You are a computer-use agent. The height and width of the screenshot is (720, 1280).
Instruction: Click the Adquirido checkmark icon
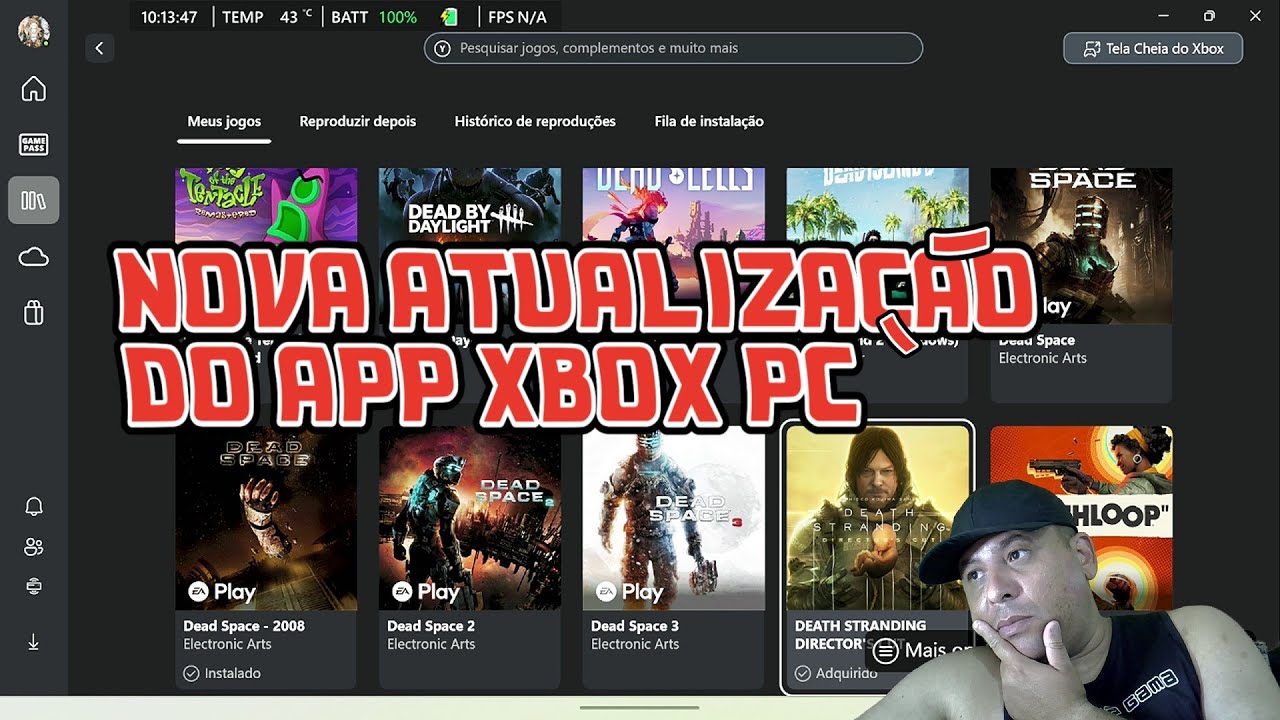tap(803, 673)
